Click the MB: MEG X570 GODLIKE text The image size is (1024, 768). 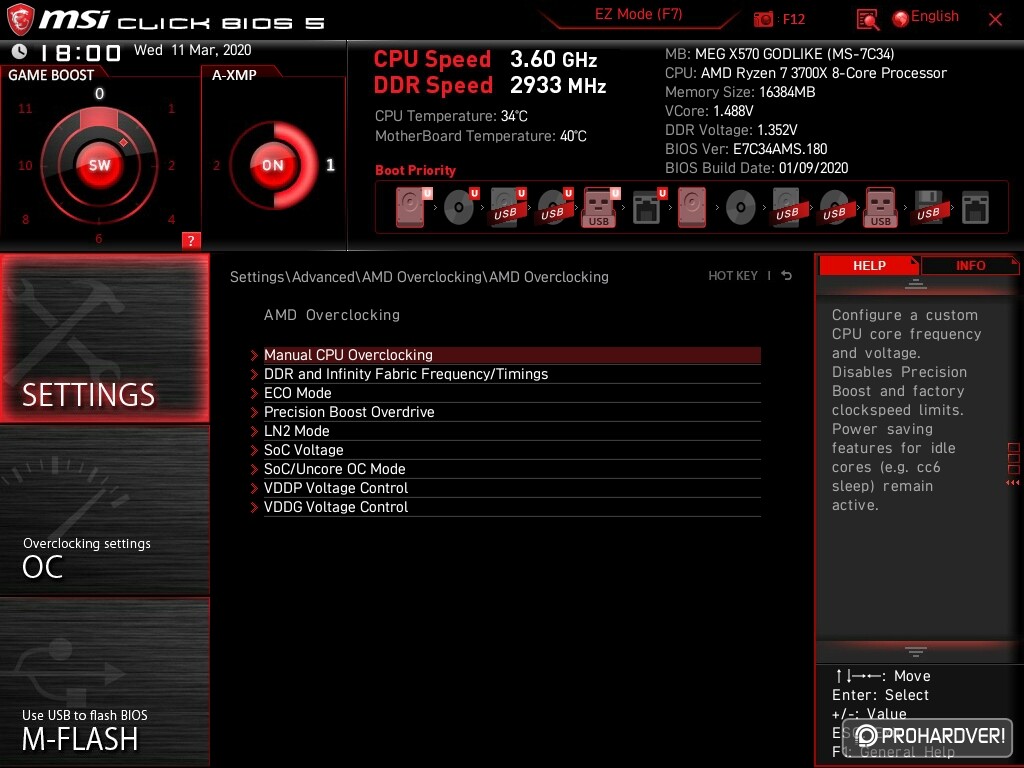[x=779, y=54]
